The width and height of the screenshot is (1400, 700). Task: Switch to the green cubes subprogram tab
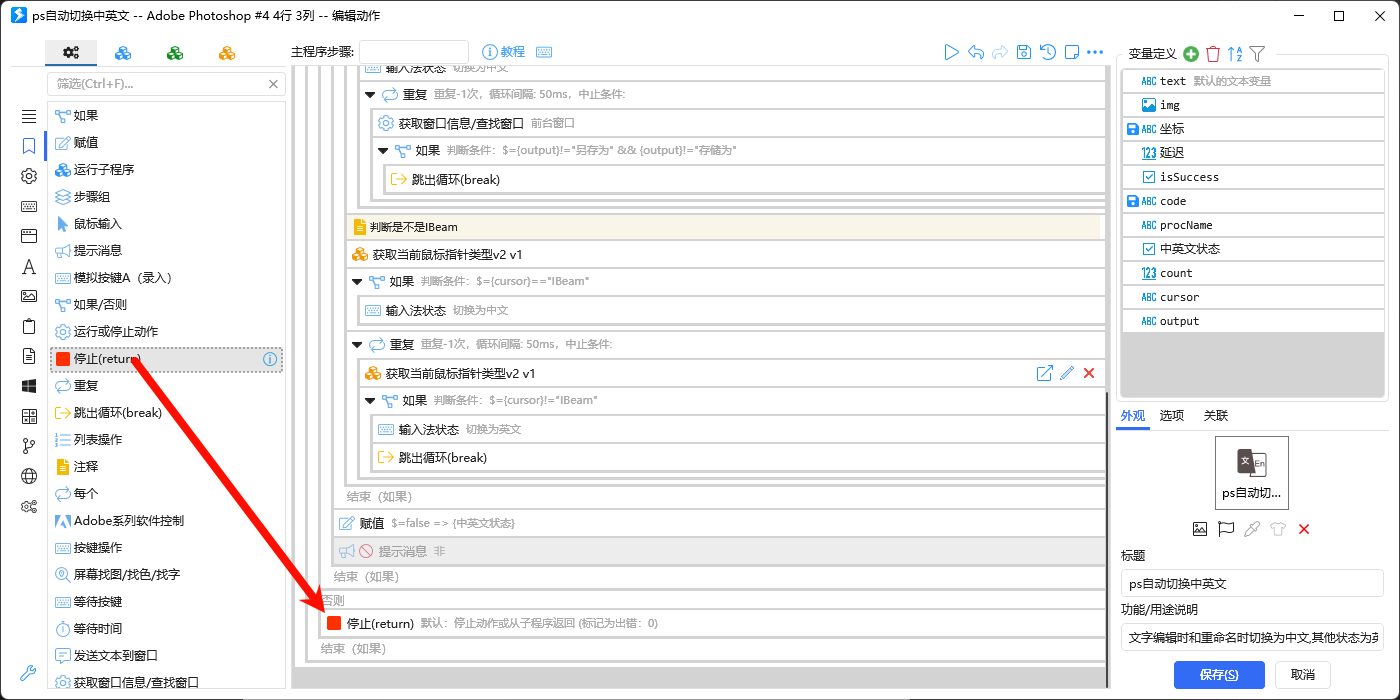click(x=175, y=53)
